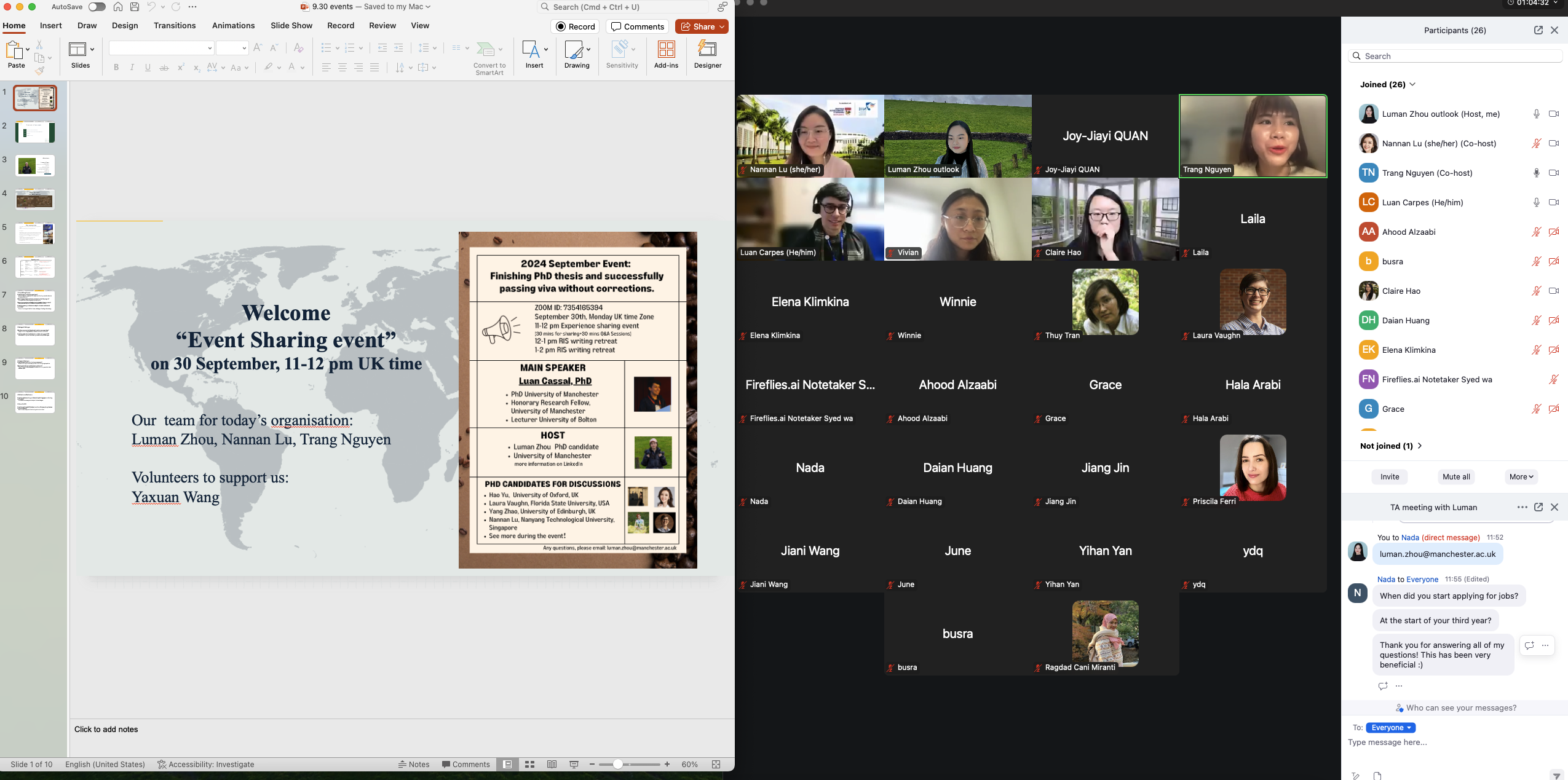Pop out the Participants panel
This screenshot has width=1568, height=780.
tap(1538, 30)
